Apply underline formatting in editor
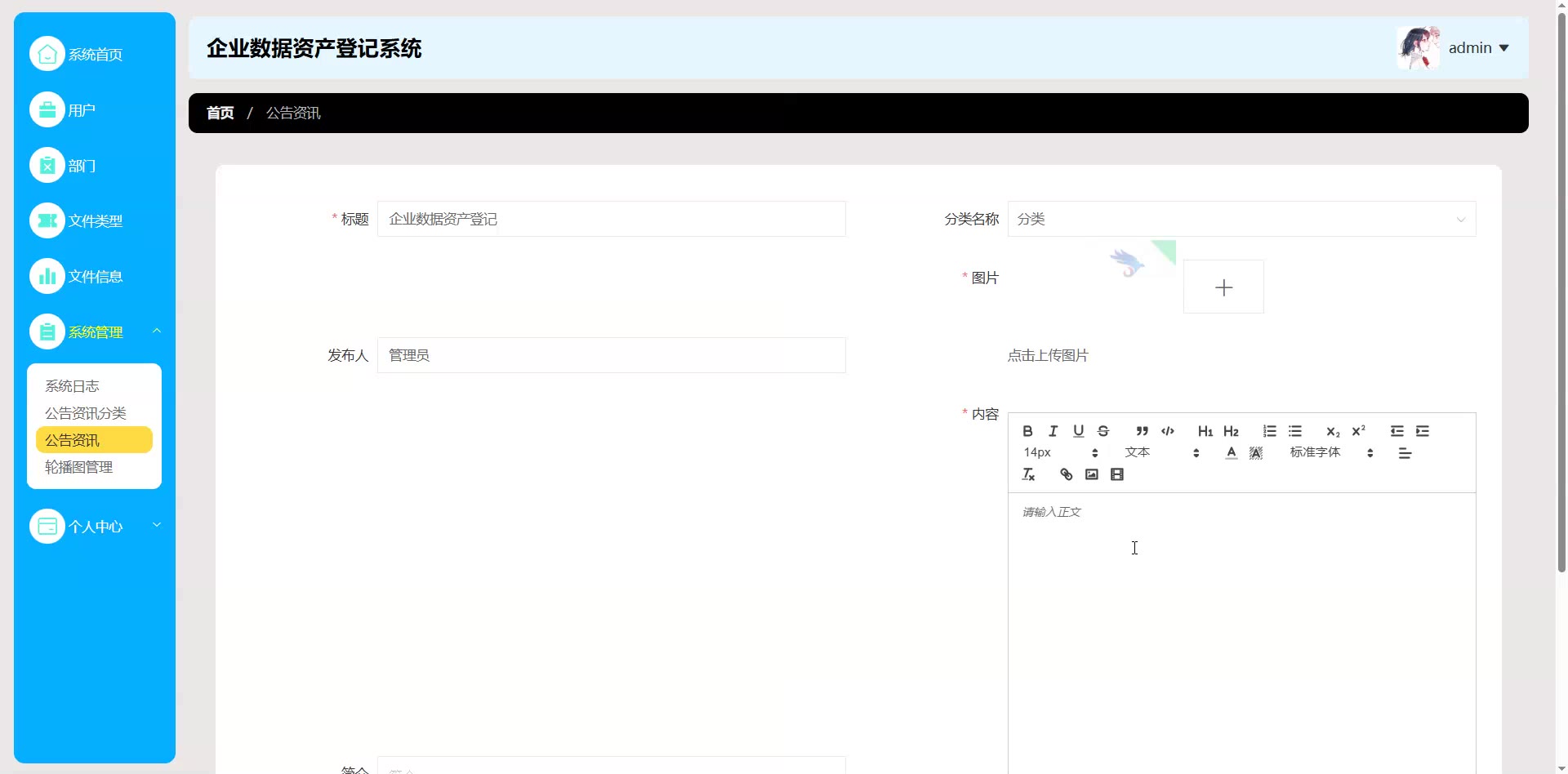The width and height of the screenshot is (1568, 774). [x=1078, y=431]
